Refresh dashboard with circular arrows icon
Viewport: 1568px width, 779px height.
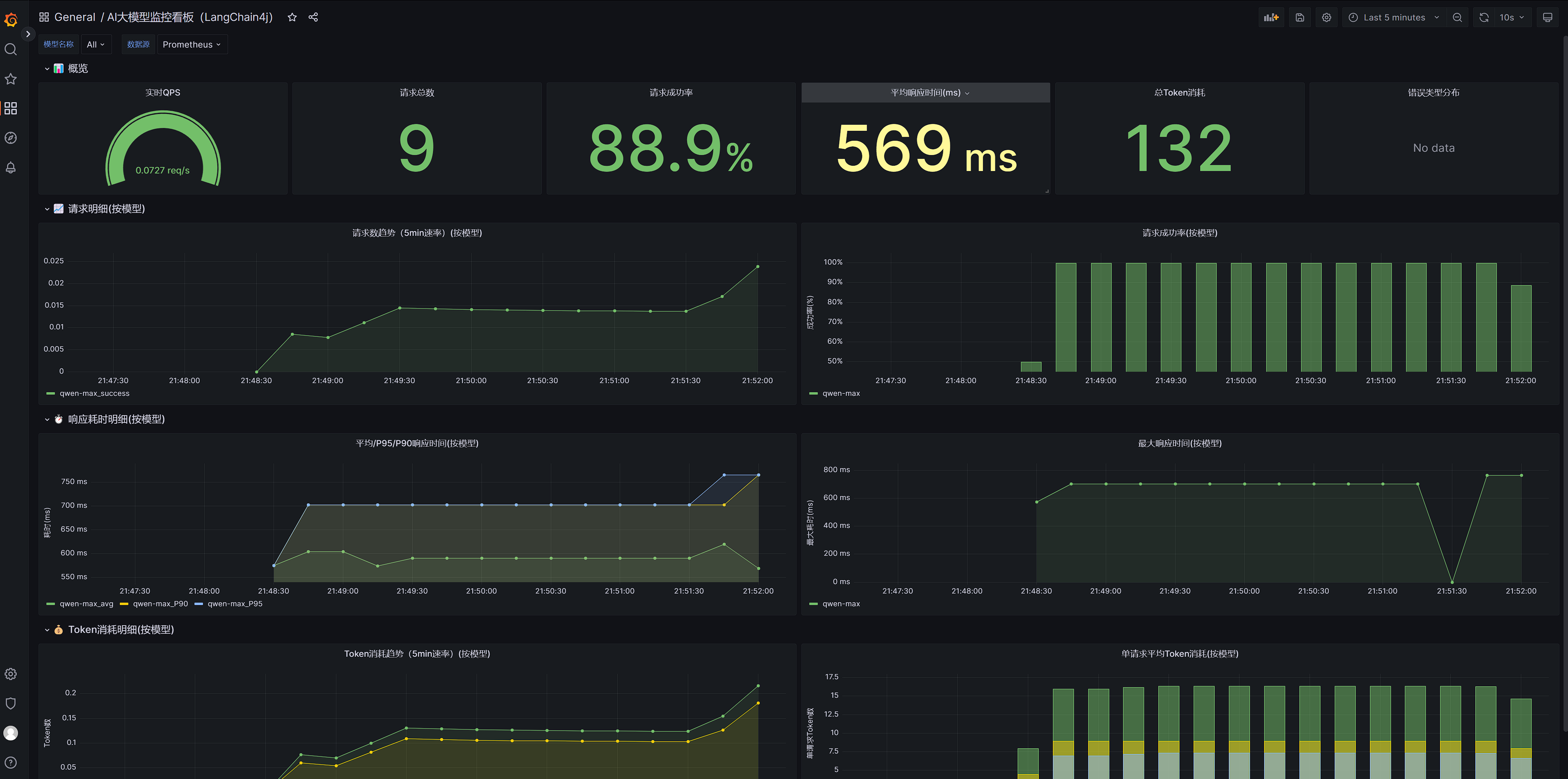tap(1484, 18)
